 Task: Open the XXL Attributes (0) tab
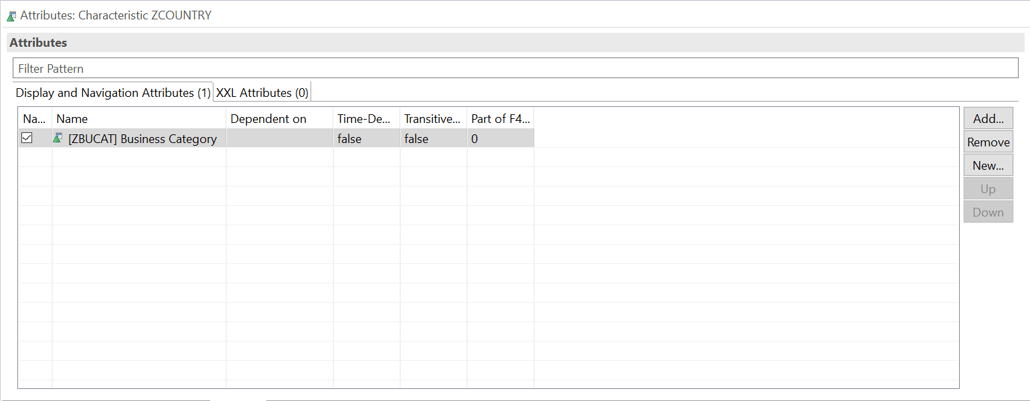(x=262, y=93)
